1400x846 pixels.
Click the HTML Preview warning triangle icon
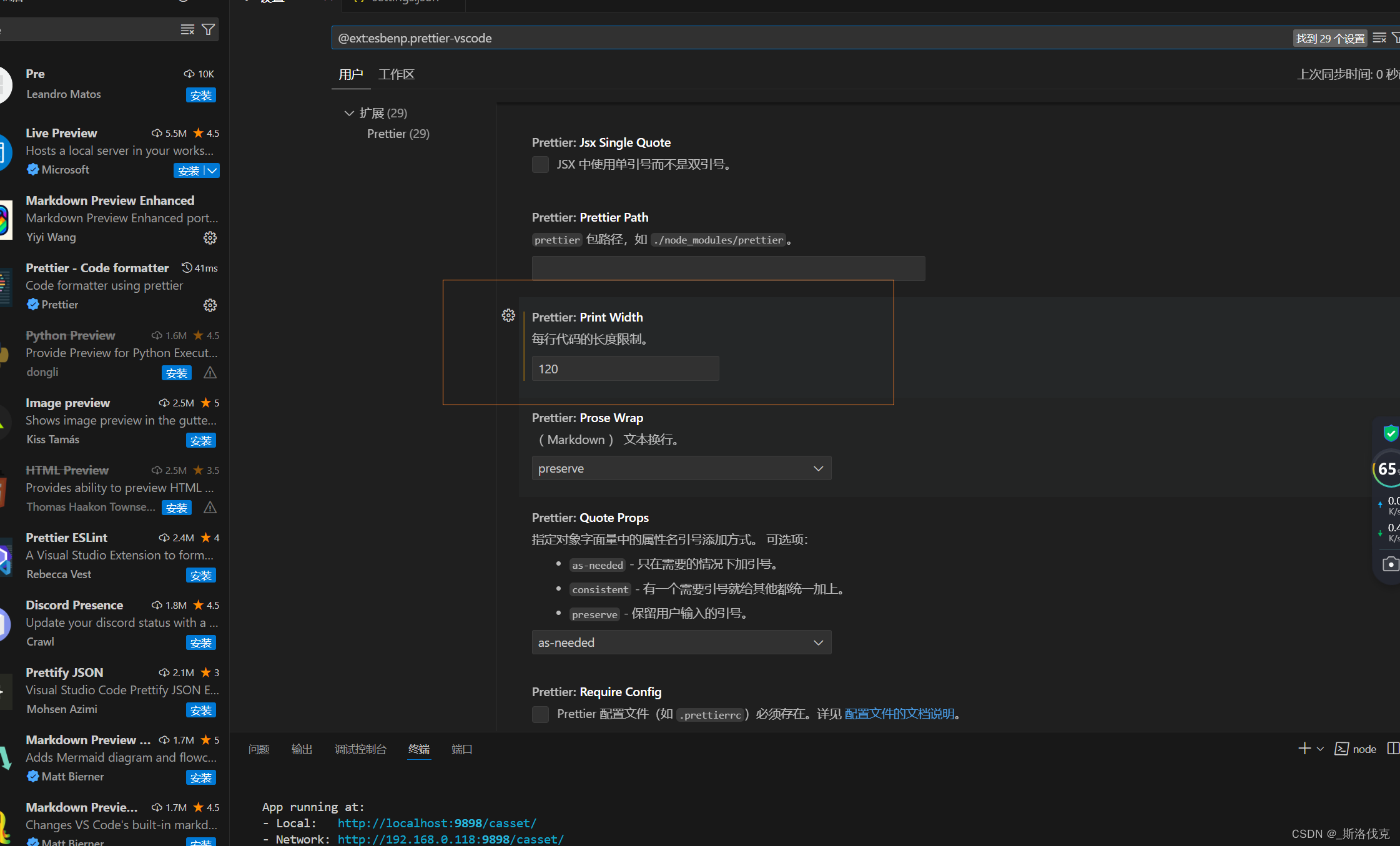tap(210, 508)
